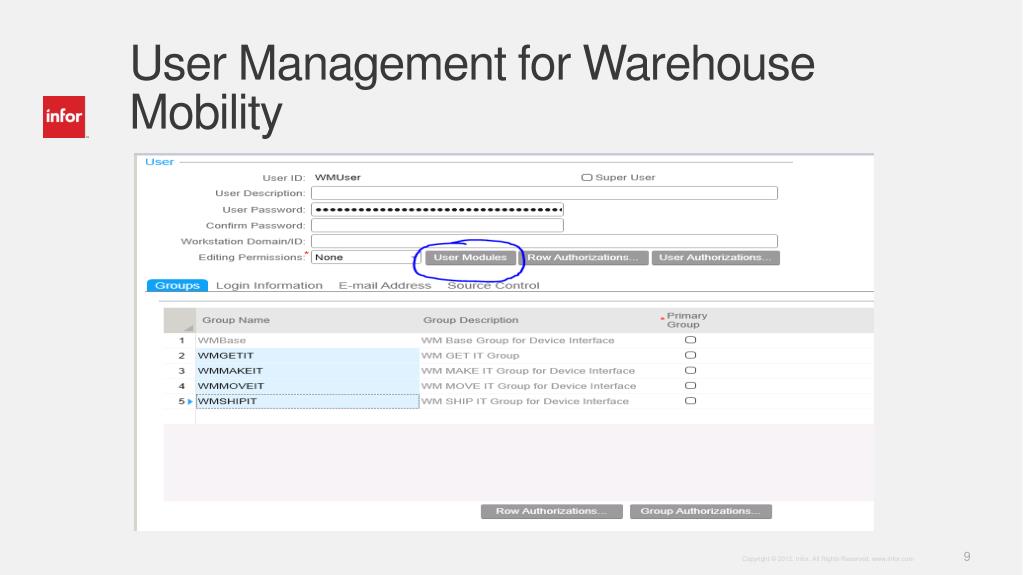
Task: Select the WMSHIPIT group name cell
Action: click(307, 401)
